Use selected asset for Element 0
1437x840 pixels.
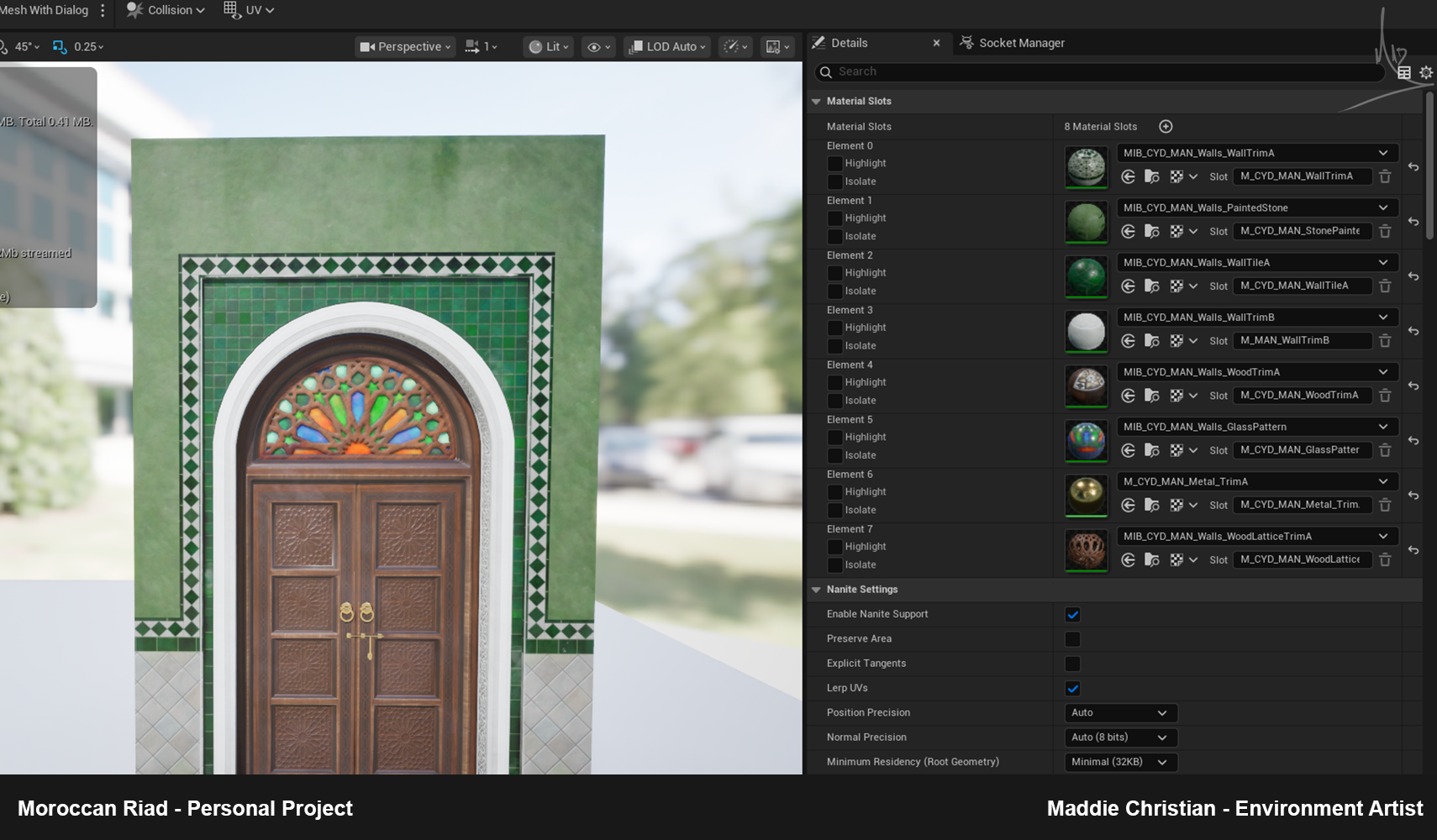point(1129,176)
